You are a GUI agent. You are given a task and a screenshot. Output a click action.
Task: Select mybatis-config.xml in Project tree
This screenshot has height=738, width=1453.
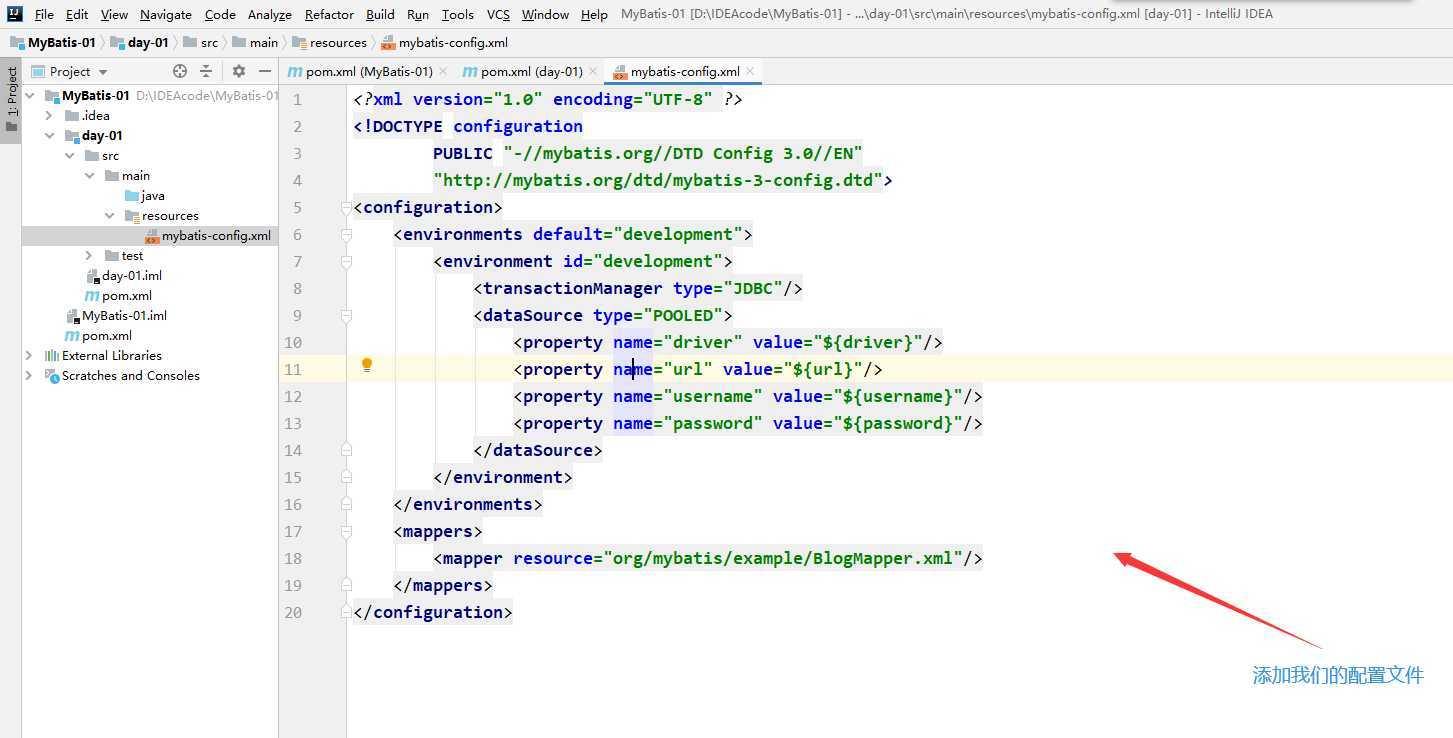[x=208, y=235]
